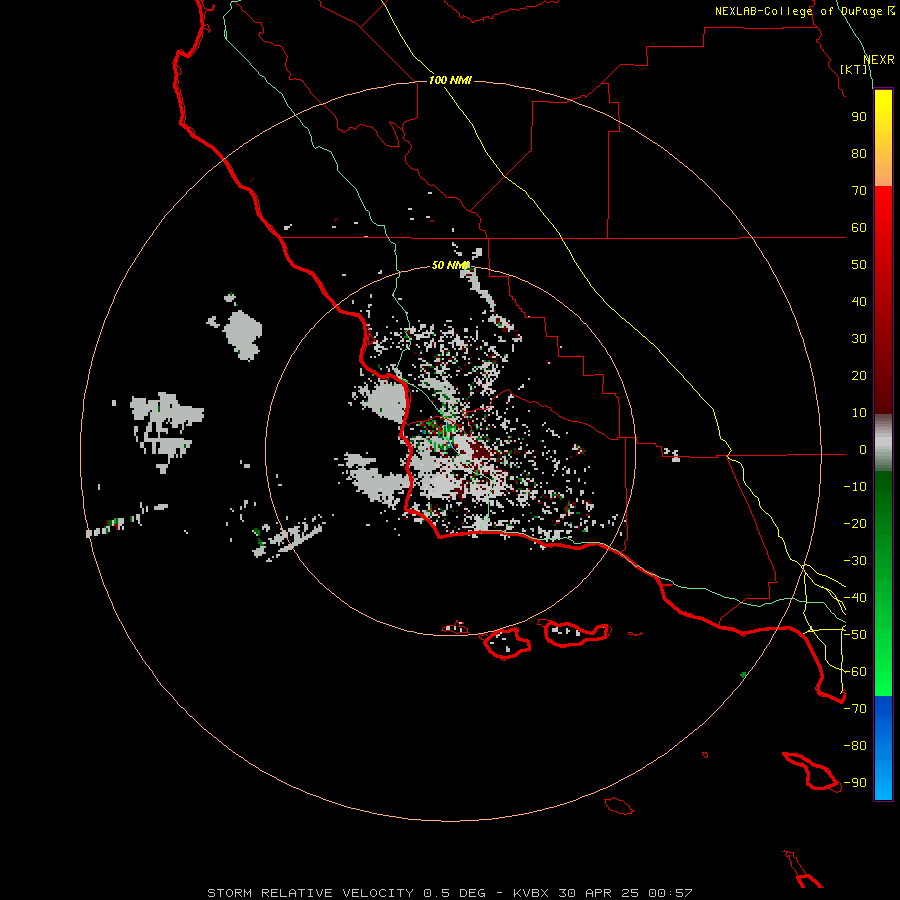The width and height of the screenshot is (900, 900).
Task: Click the positive 30 scale value
Action: tap(859, 339)
